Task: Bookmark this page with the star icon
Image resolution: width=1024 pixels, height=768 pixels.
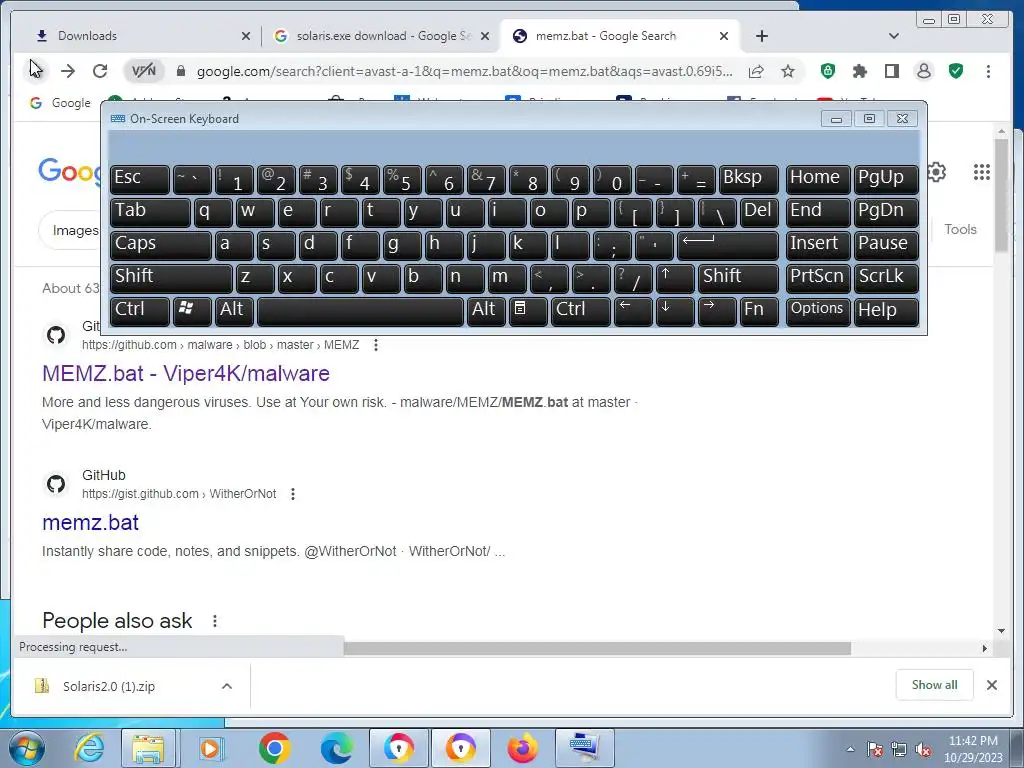Action: (788, 71)
